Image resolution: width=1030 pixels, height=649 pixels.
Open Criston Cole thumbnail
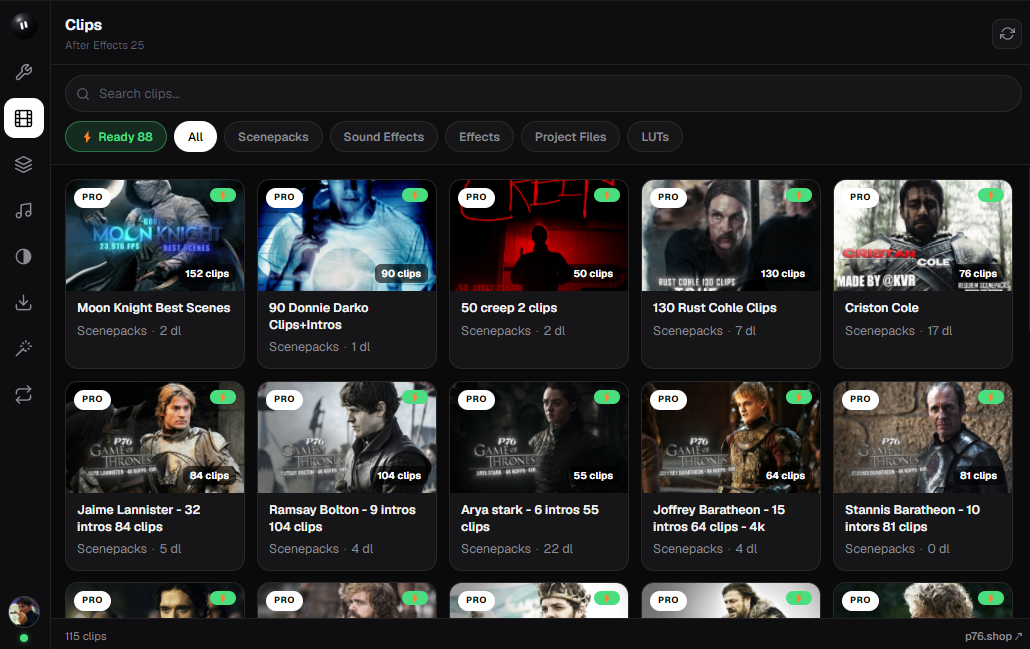[x=923, y=235]
